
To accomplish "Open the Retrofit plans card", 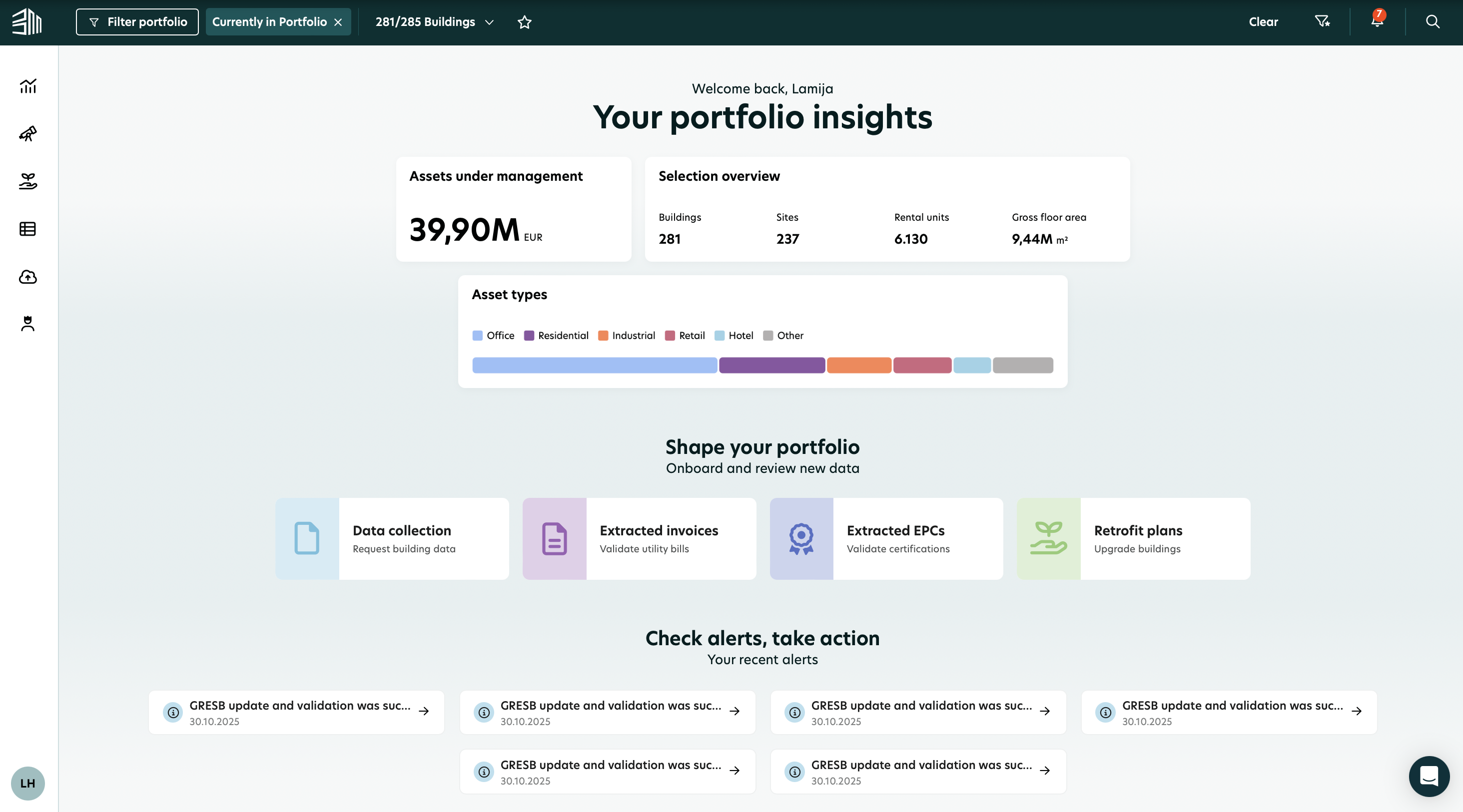I will (1134, 538).
